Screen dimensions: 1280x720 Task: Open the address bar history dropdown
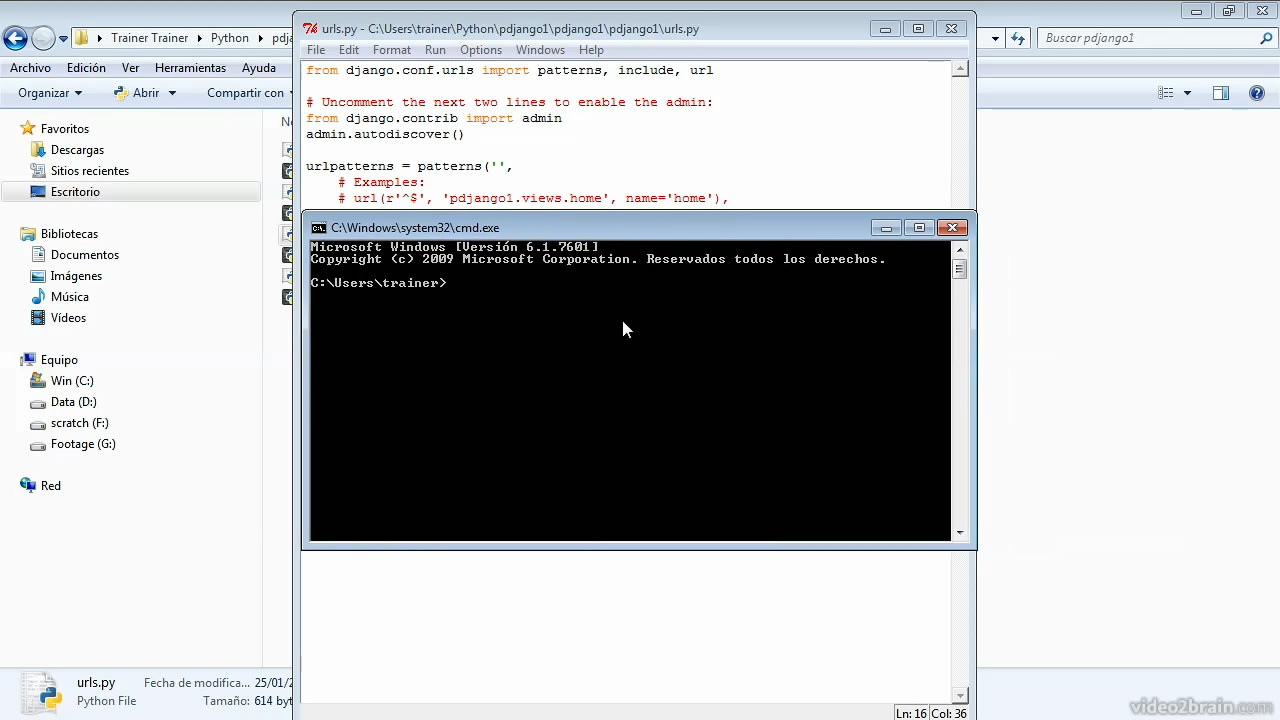(x=995, y=38)
